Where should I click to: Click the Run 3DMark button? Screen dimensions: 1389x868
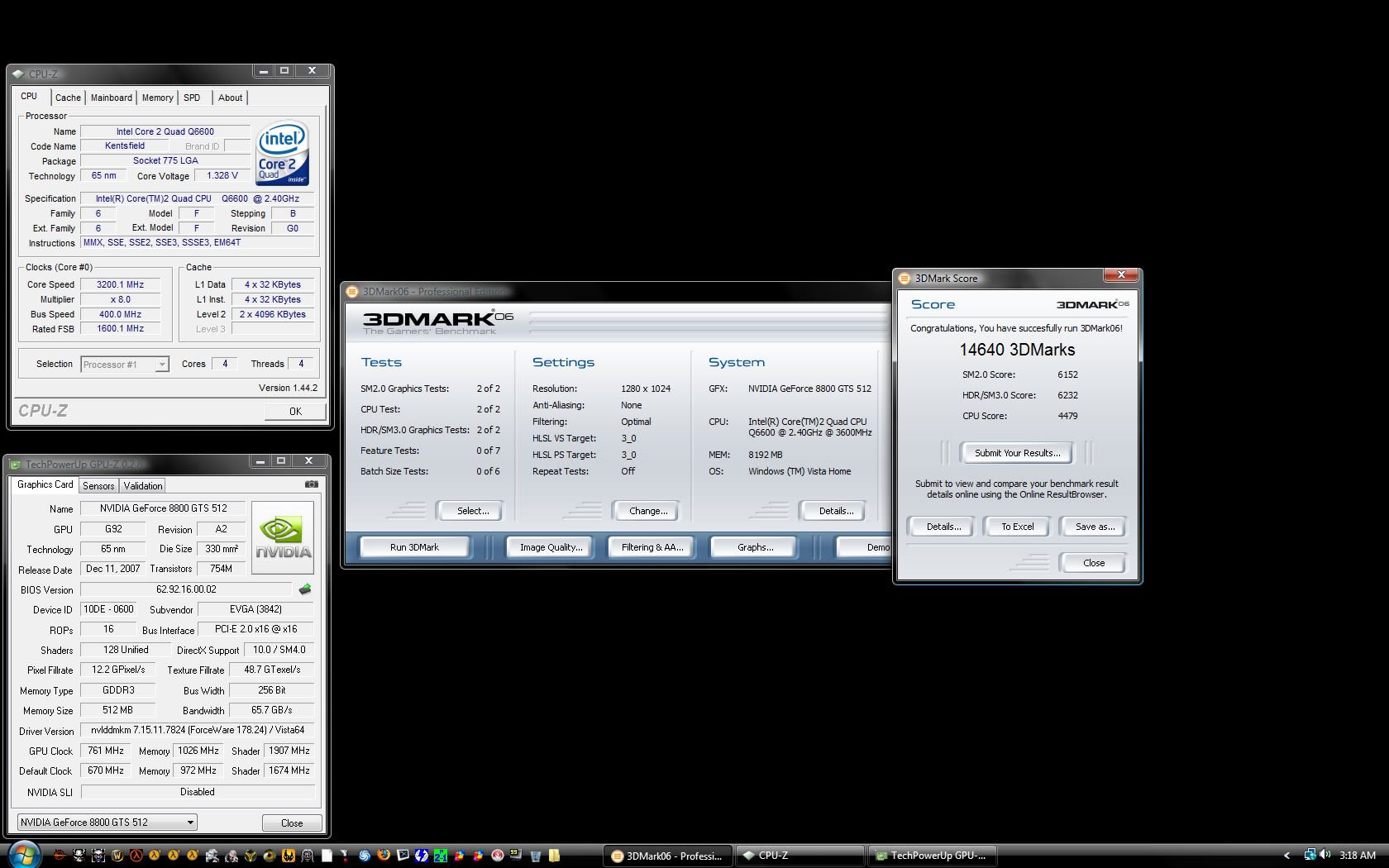click(x=414, y=547)
